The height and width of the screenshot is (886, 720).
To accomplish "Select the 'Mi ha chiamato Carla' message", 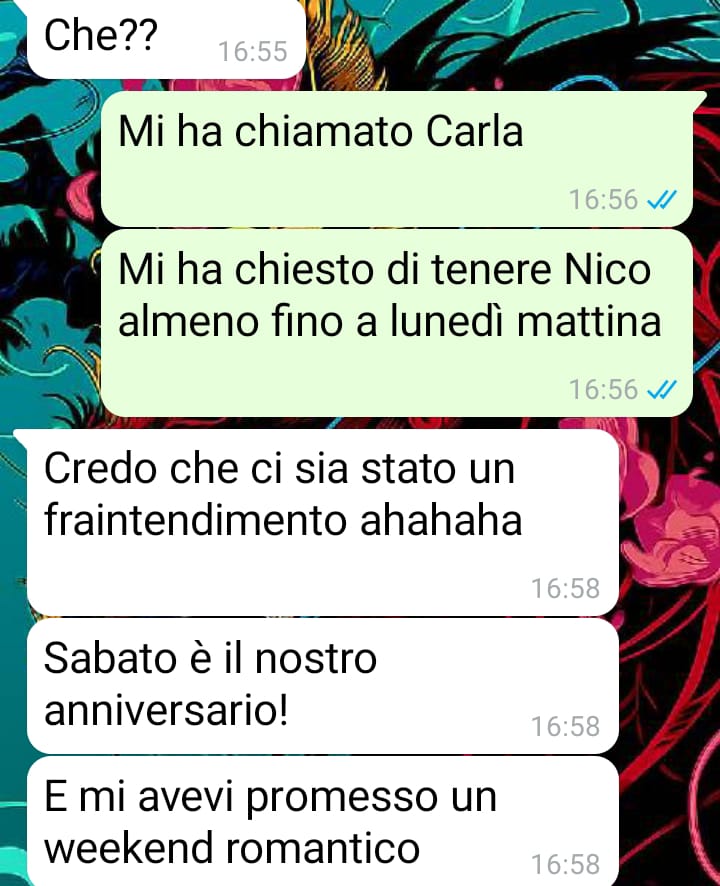I will [397, 159].
